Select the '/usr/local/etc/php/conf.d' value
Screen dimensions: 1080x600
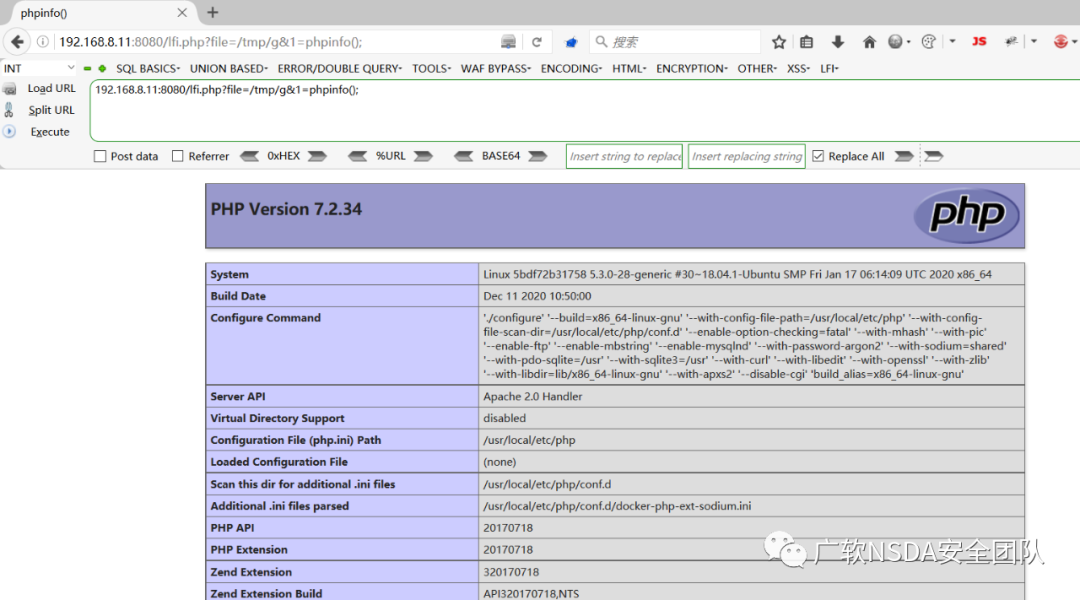[x=547, y=484]
